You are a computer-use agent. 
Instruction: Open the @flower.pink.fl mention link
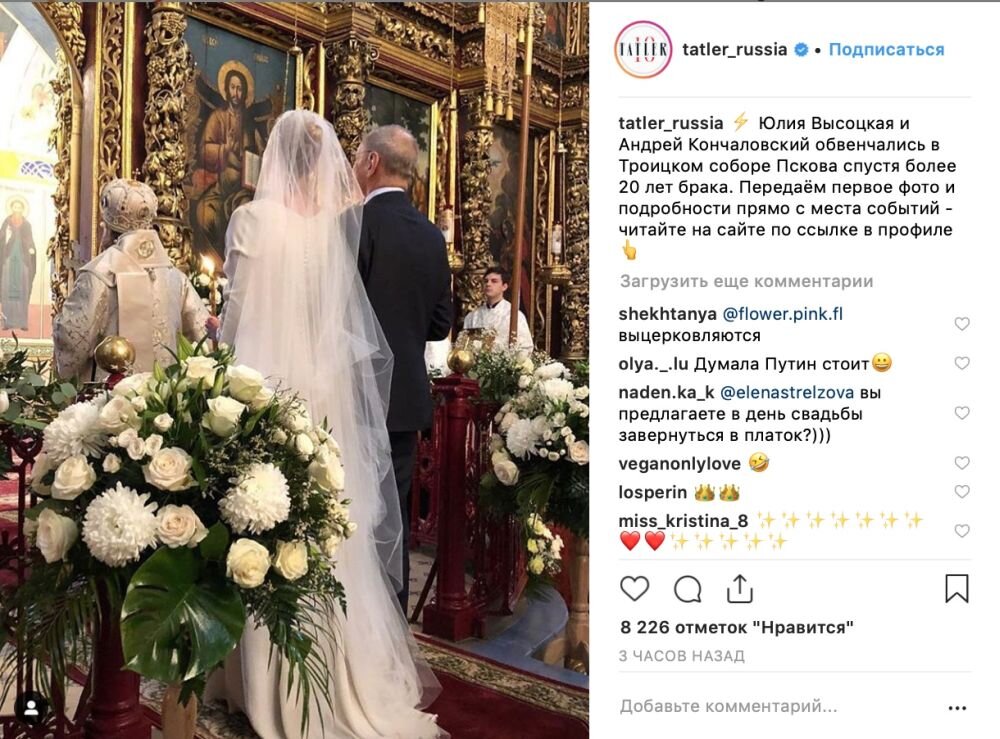pos(783,314)
